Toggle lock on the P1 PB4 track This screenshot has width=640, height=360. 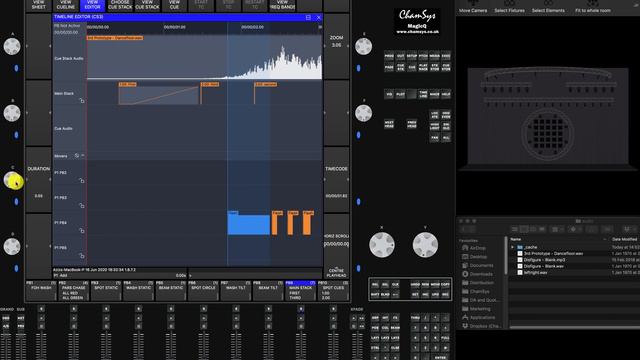(82, 231)
